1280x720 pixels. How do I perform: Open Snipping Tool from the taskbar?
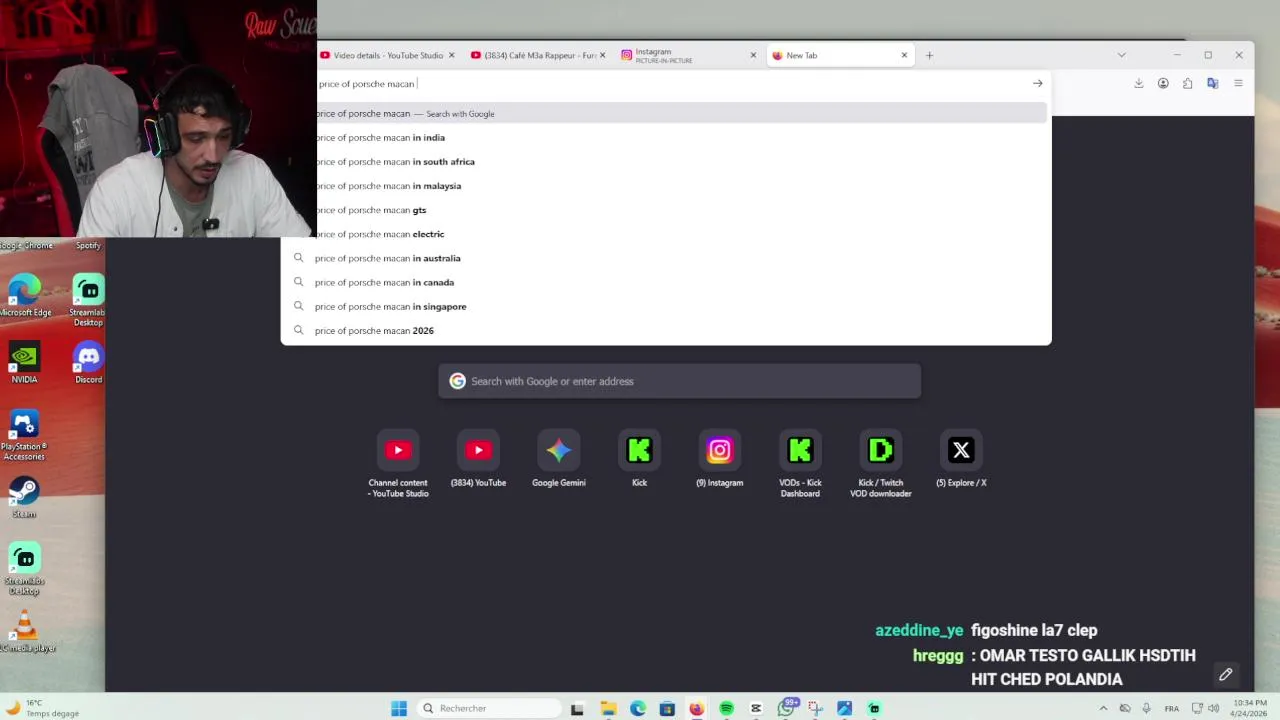pyautogui.click(x=815, y=708)
